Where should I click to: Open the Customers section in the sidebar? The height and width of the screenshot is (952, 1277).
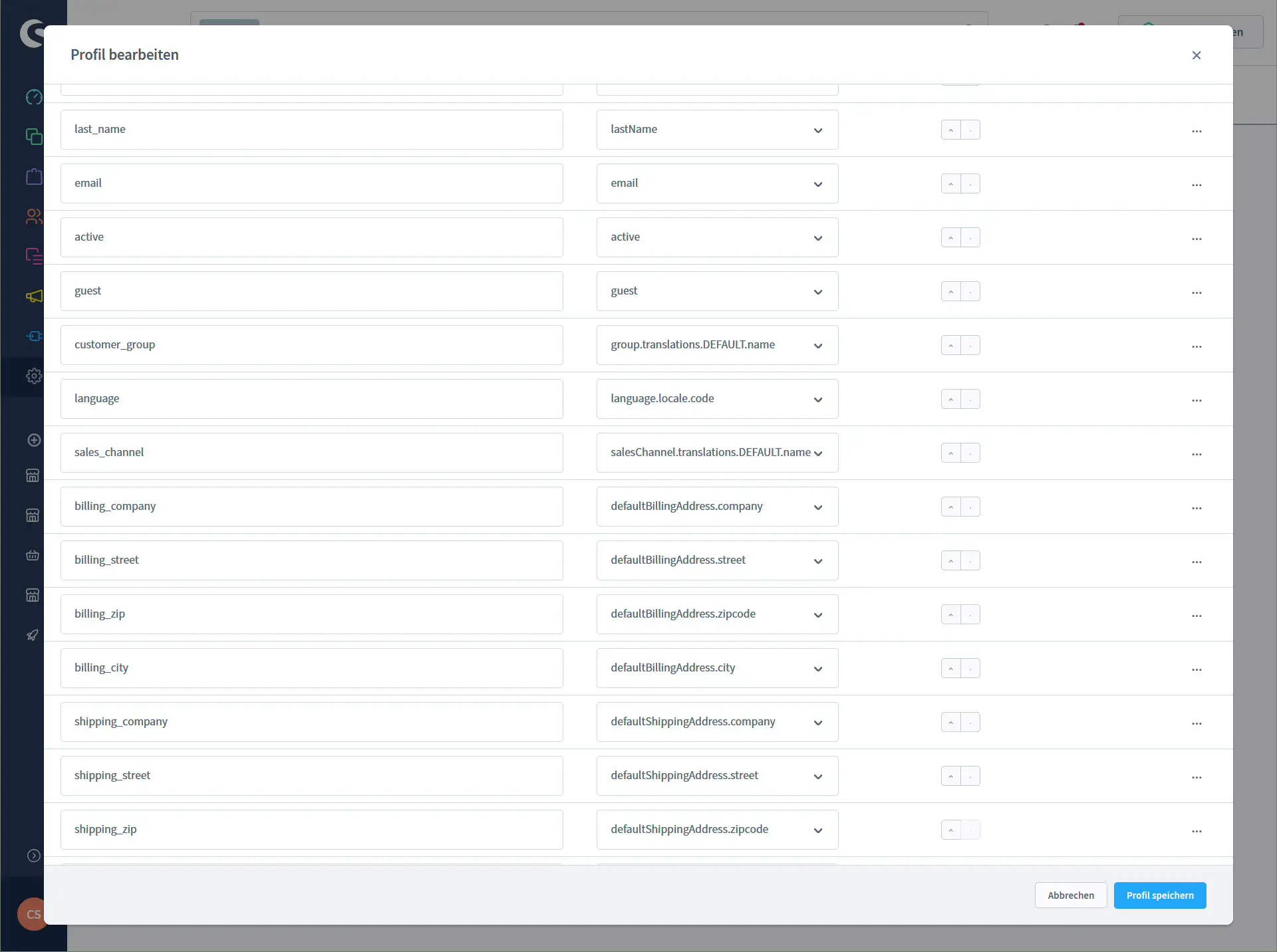coord(33,216)
